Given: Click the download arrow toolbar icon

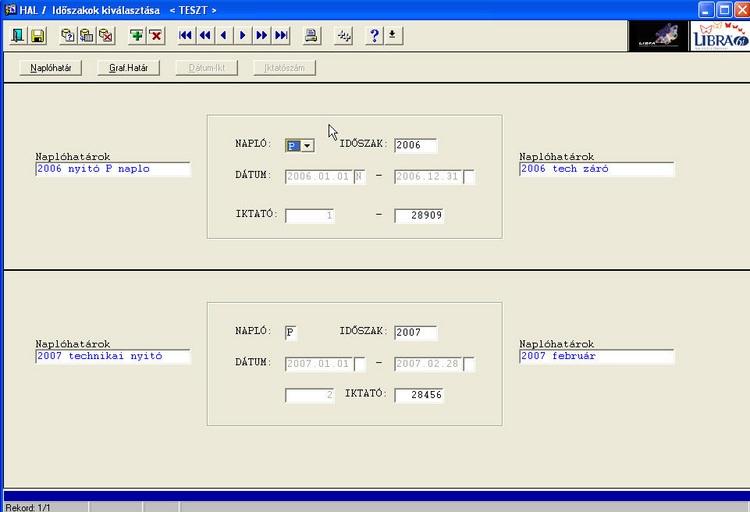Looking at the screenshot, I should (x=393, y=35).
